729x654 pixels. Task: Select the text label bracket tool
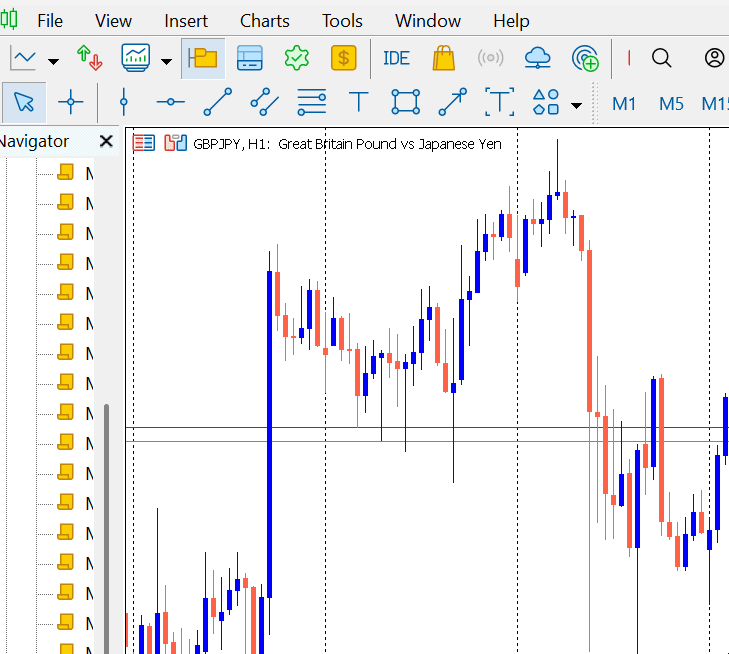[499, 102]
